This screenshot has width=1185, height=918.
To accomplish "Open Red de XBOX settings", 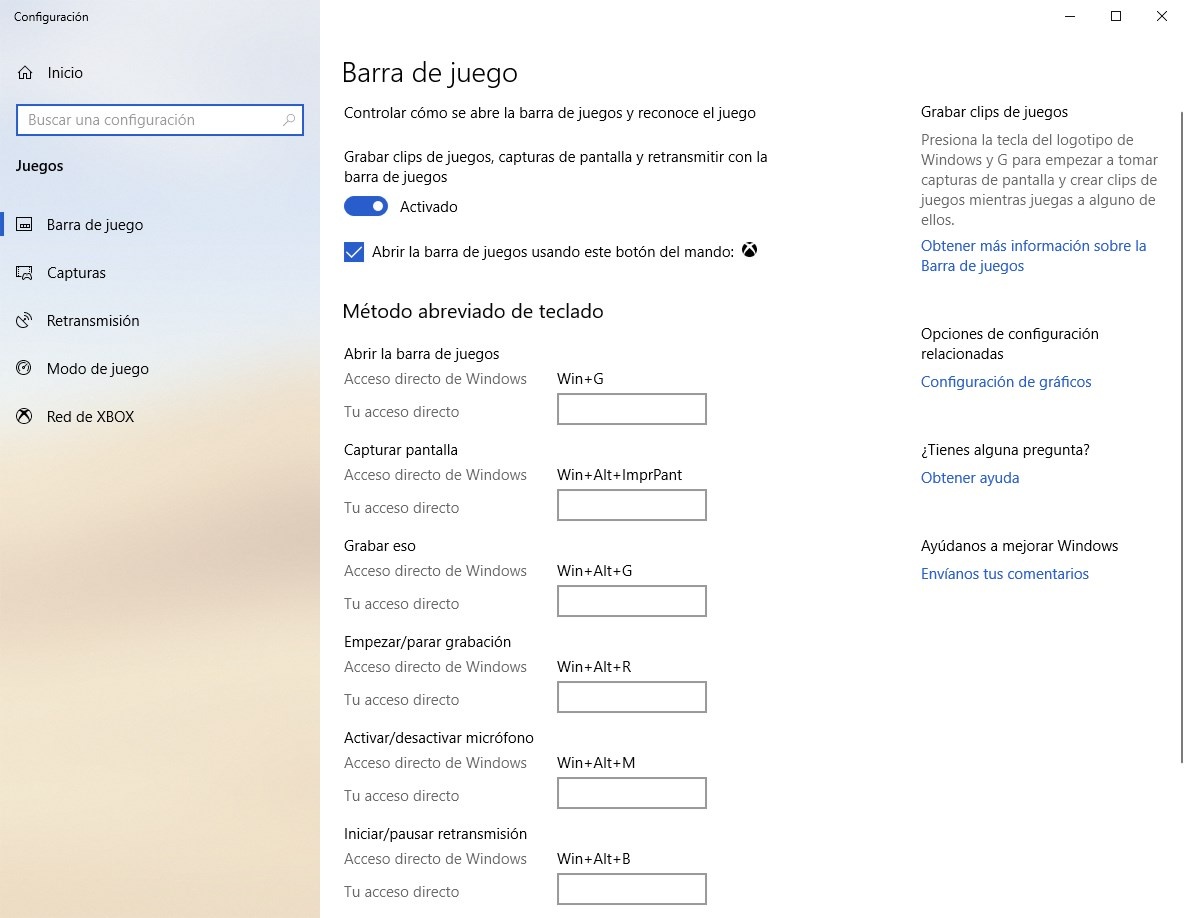I will [160, 416].
